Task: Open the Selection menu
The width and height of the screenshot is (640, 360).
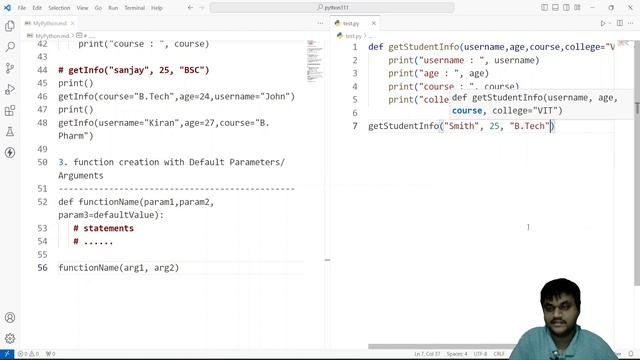Action: [x=59, y=8]
